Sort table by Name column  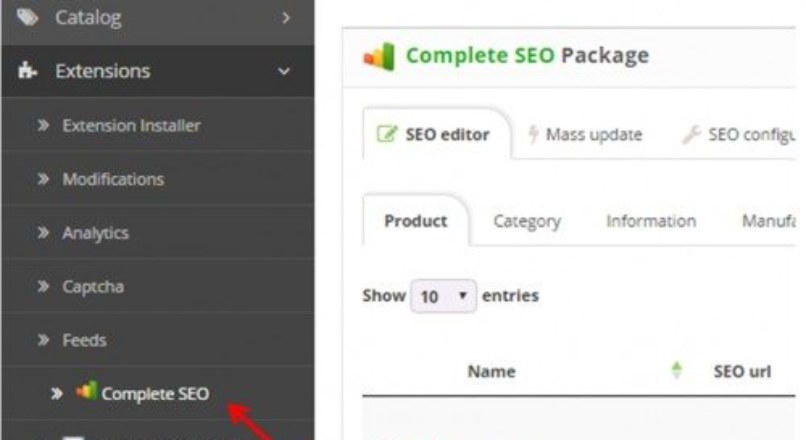pos(491,371)
